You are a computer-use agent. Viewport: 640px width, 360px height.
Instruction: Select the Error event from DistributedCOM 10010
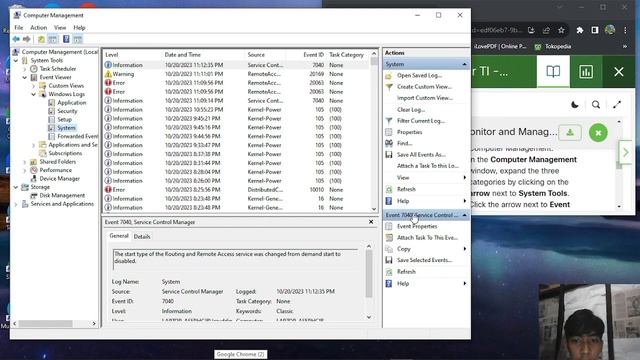click(x=237, y=190)
